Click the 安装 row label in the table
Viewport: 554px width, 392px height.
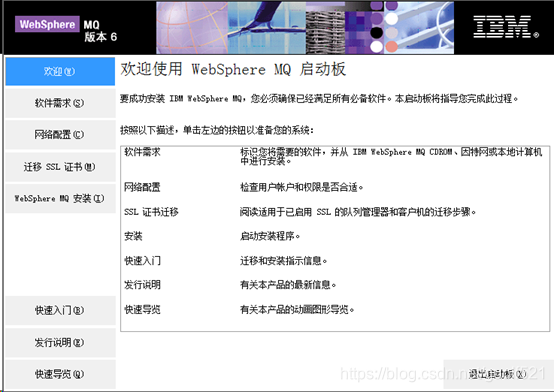[133, 236]
